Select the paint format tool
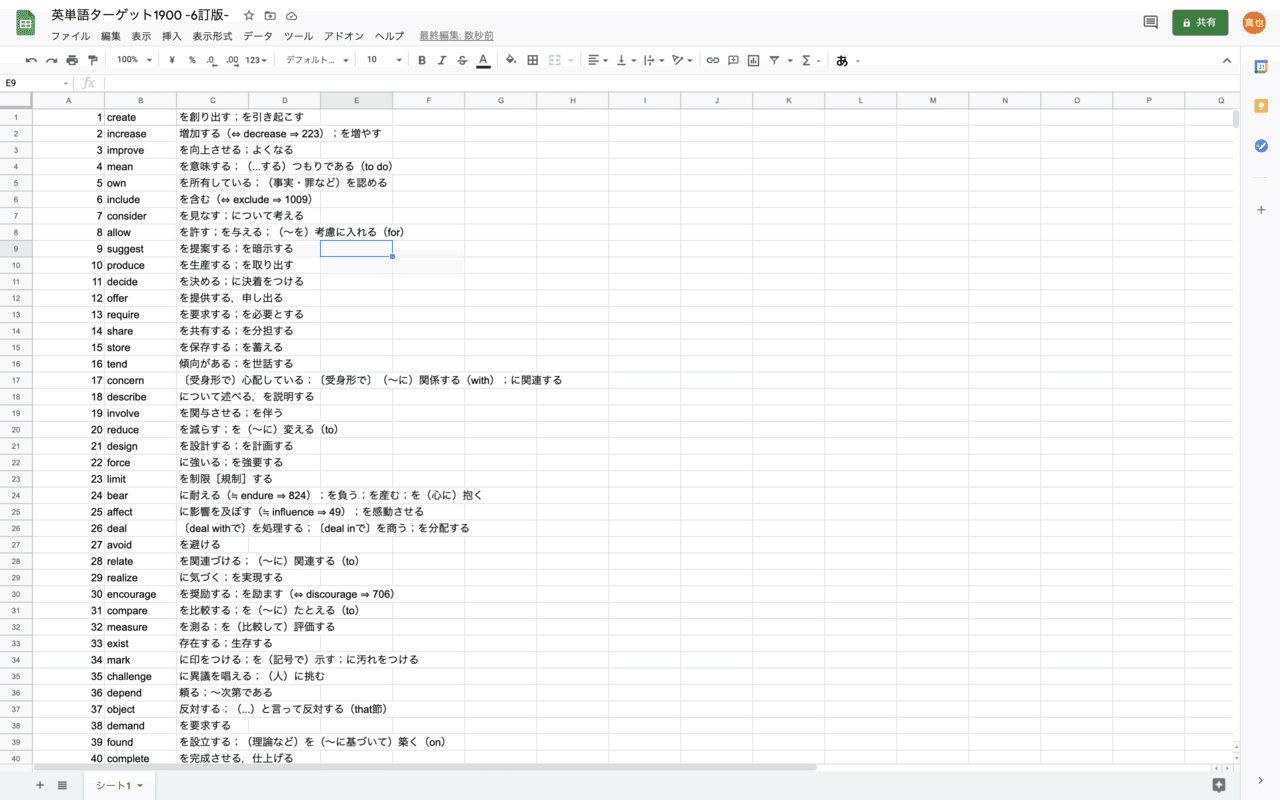Screen dimensions: 1280x800 [93, 60]
